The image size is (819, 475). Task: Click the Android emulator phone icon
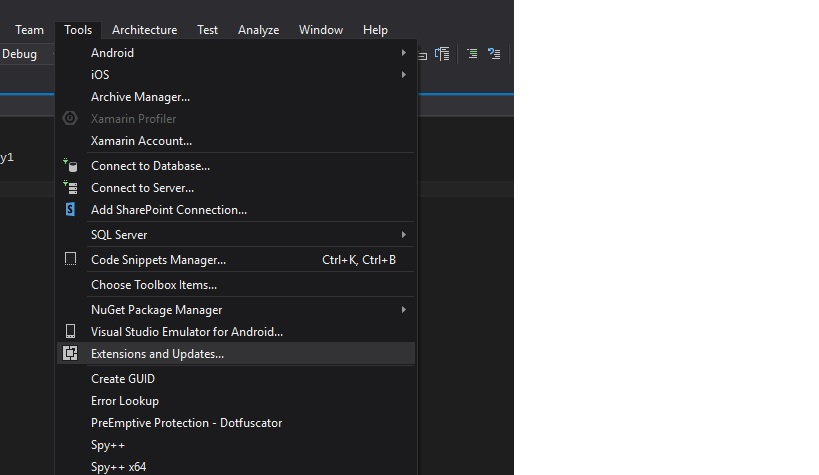70,331
